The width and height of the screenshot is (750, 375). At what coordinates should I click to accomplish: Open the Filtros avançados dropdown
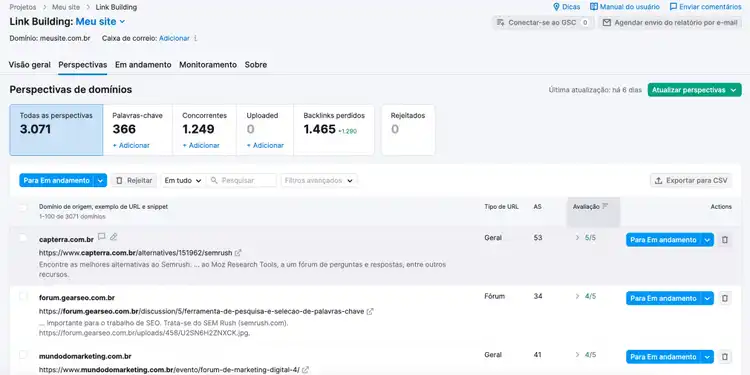point(319,180)
